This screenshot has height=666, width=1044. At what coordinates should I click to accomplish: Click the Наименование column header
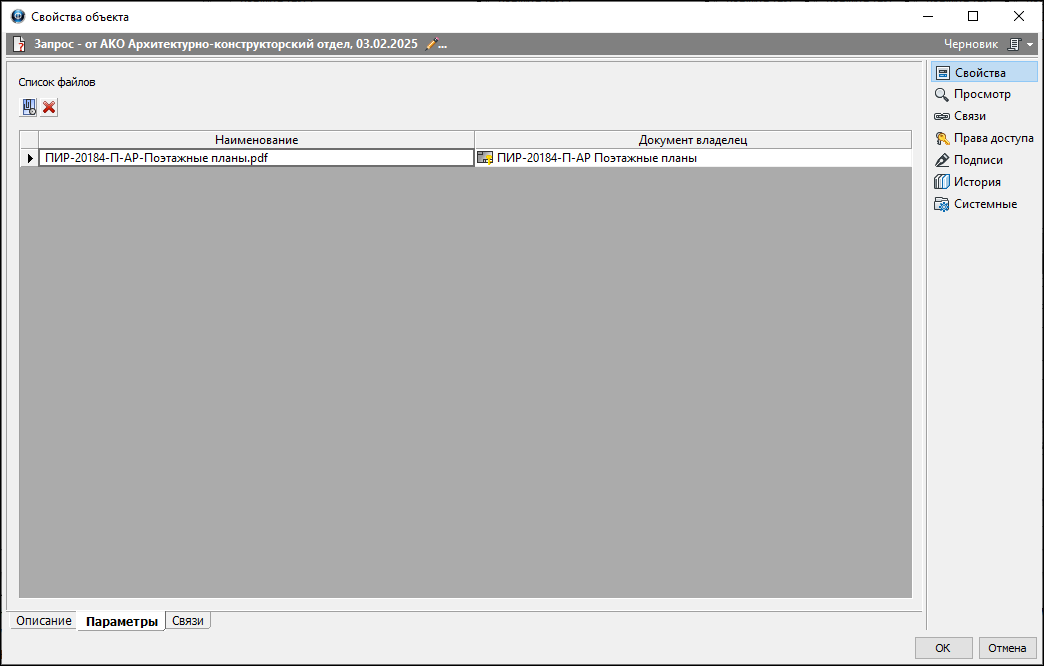tap(256, 140)
